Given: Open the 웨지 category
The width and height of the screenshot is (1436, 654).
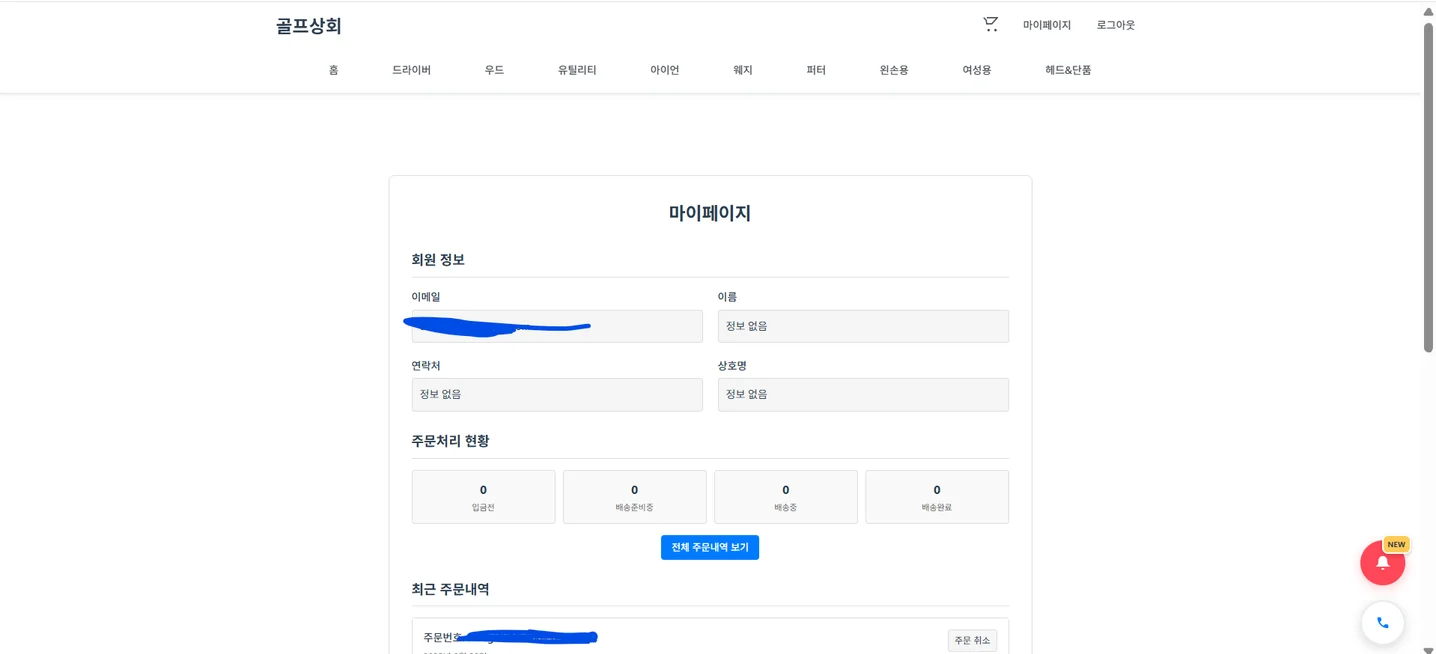Looking at the screenshot, I should (742, 70).
